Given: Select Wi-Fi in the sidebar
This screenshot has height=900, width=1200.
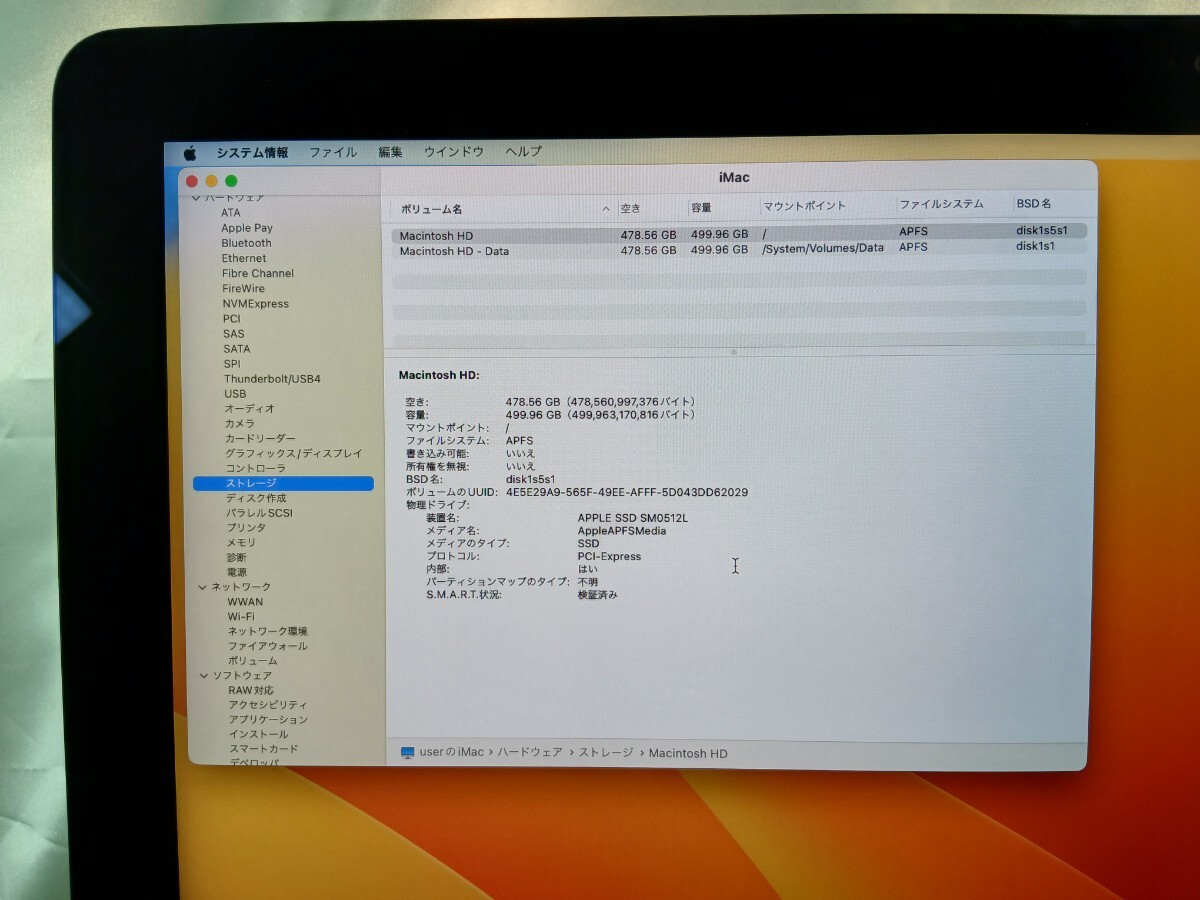Looking at the screenshot, I should [x=240, y=617].
